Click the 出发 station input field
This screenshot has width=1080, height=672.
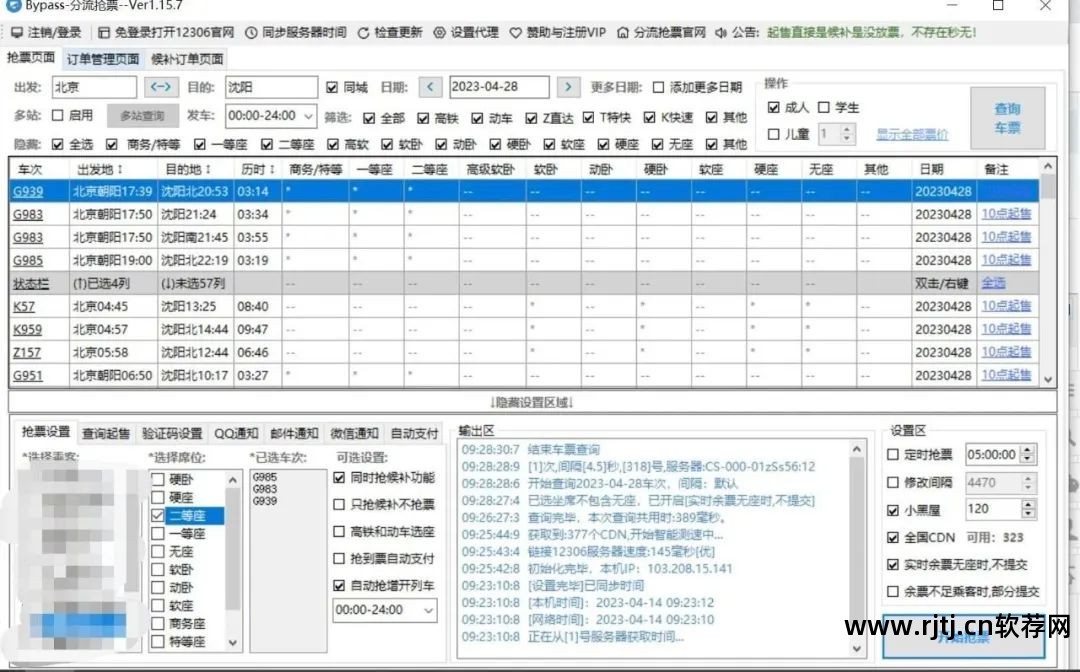point(94,87)
